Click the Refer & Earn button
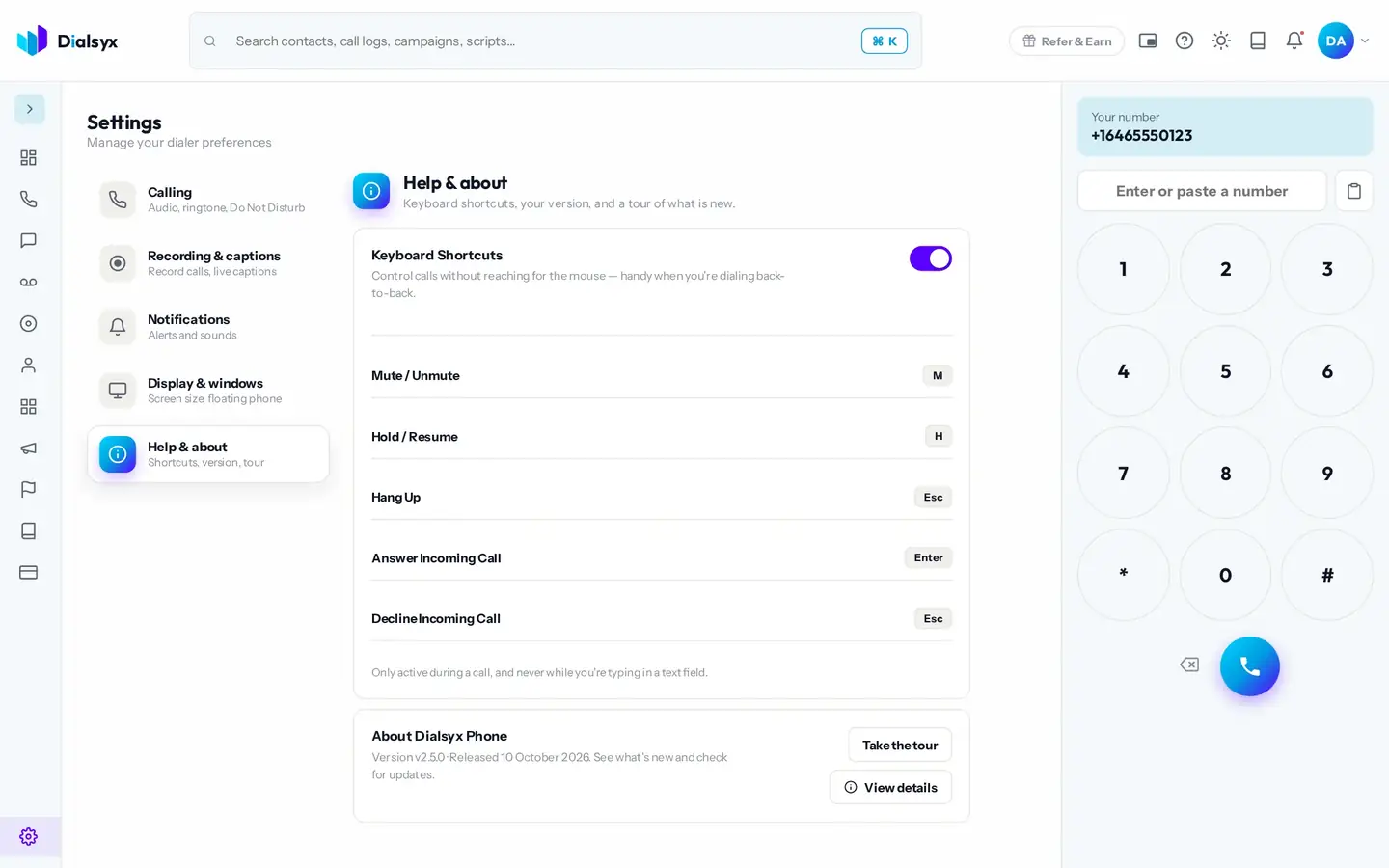This screenshot has width=1389, height=868. (1067, 41)
